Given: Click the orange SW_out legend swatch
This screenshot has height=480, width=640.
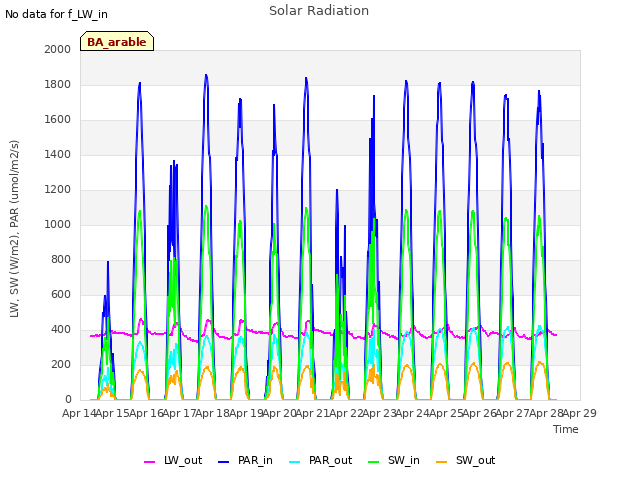Looking at the screenshot, I should click(x=441, y=462).
